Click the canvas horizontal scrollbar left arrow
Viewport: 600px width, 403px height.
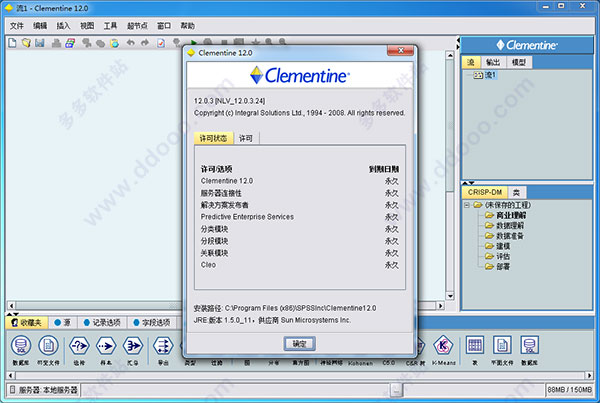tap(11, 306)
